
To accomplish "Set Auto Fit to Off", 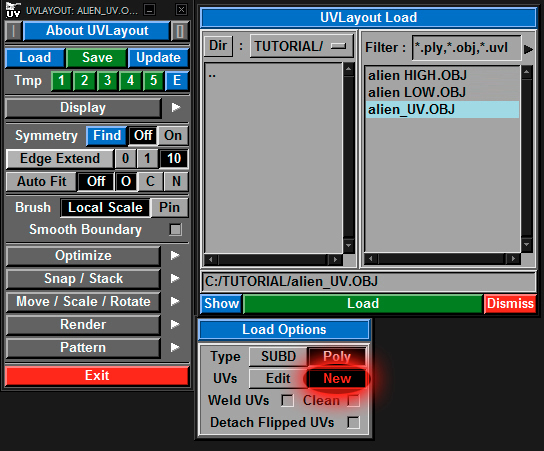I will [x=96, y=182].
